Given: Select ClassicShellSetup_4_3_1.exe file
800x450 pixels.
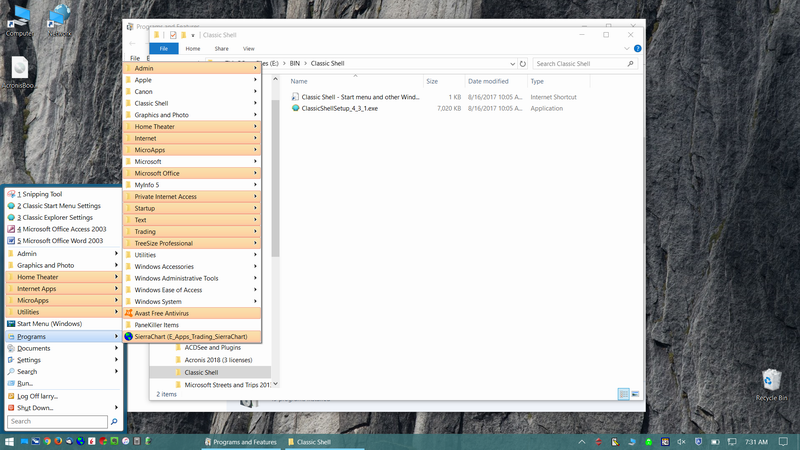Looking at the screenshot, I should 339,109.
